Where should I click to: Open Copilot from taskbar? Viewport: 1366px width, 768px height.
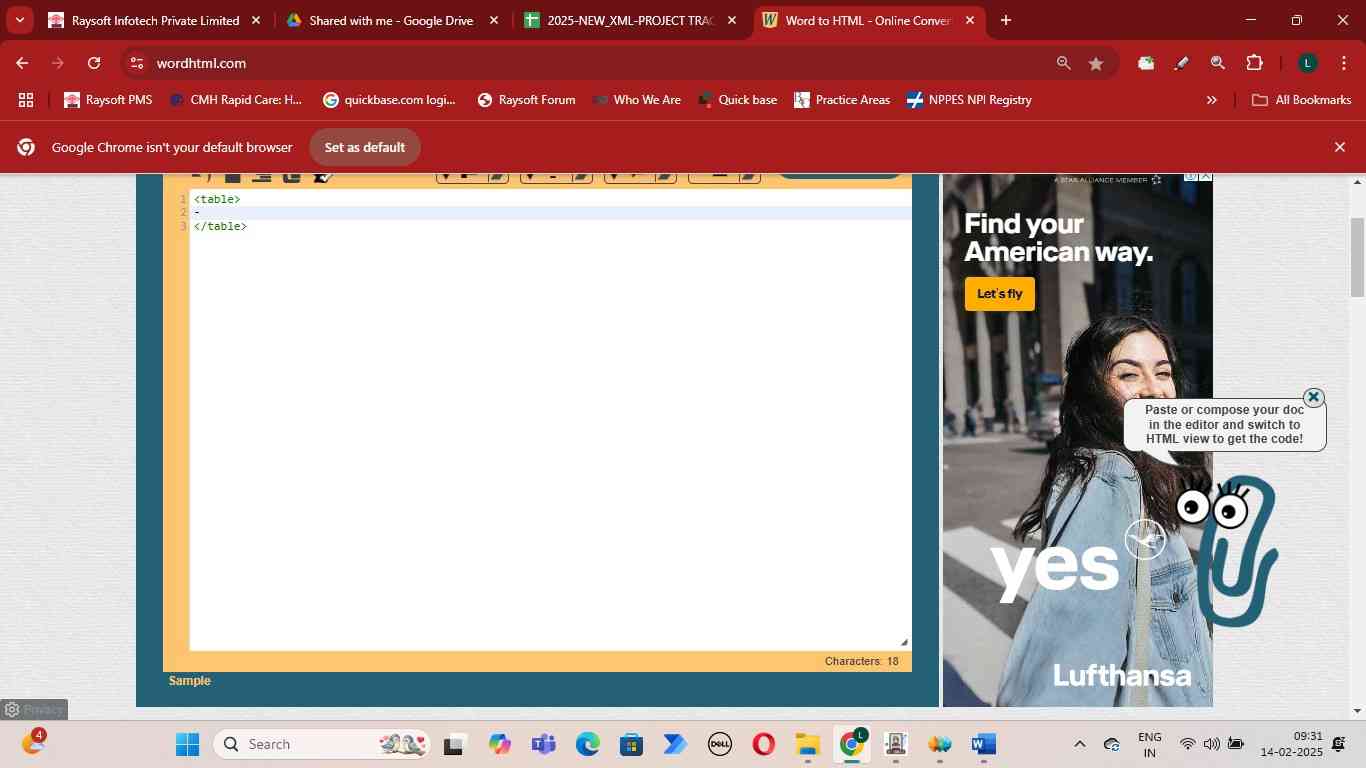point(499,744)
